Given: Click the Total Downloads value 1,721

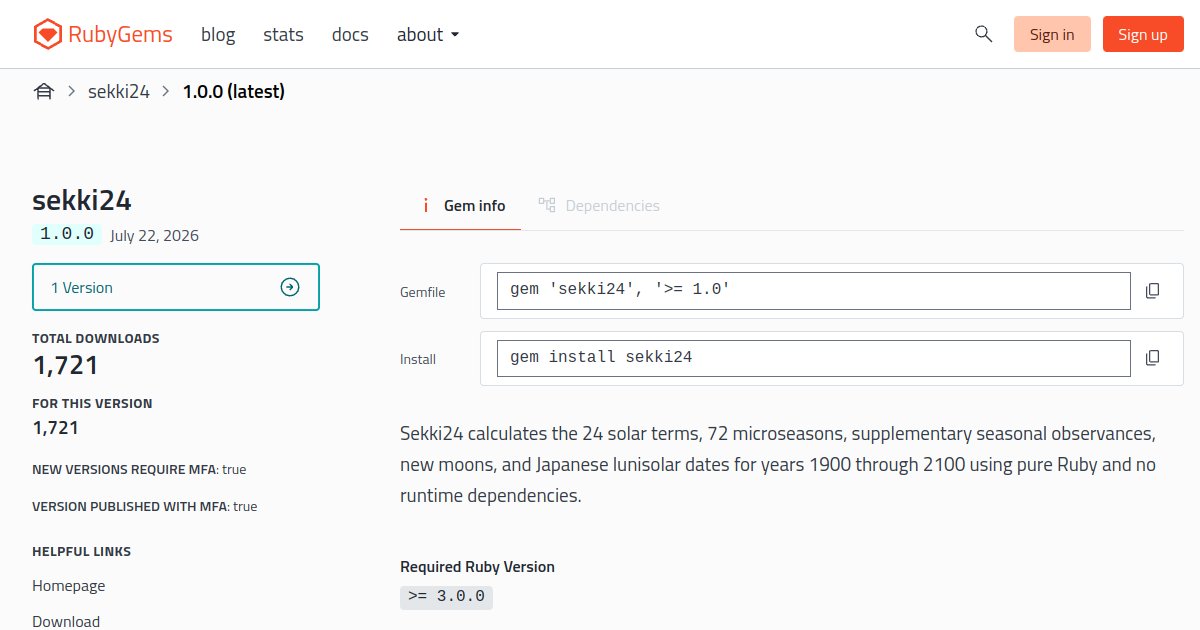Looking at the screenshot, I should (x=66, y=365).
